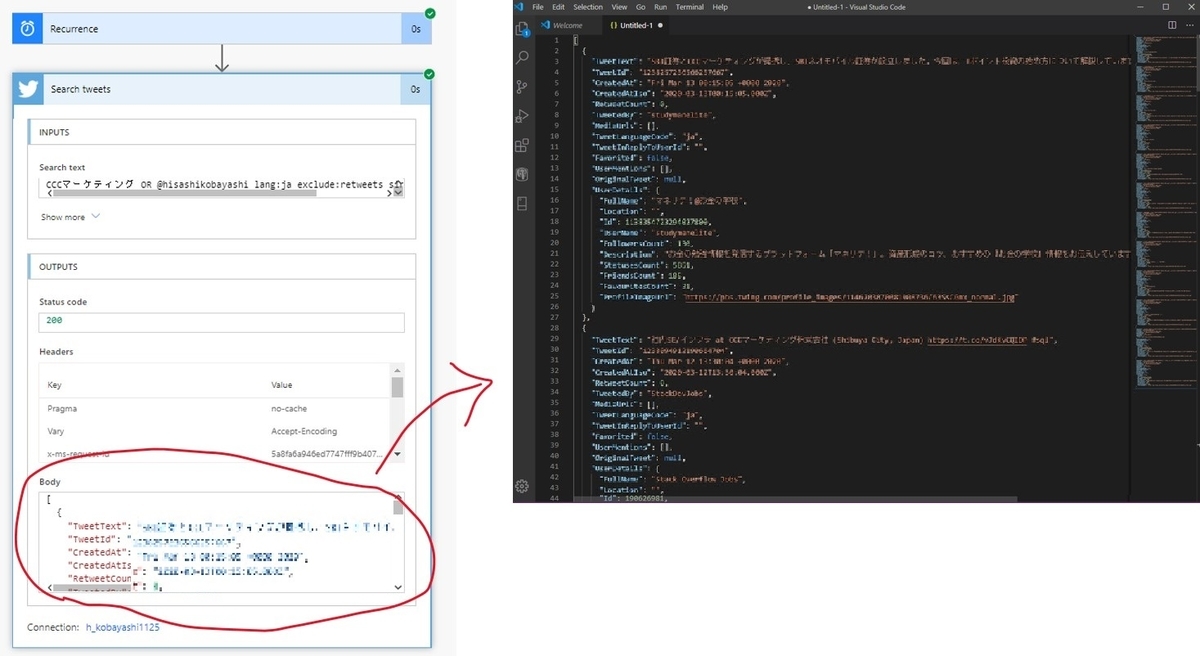This screenshot has width=1200, height=656.
Task: Collapse the Search tweets step header
Action: 222,89
